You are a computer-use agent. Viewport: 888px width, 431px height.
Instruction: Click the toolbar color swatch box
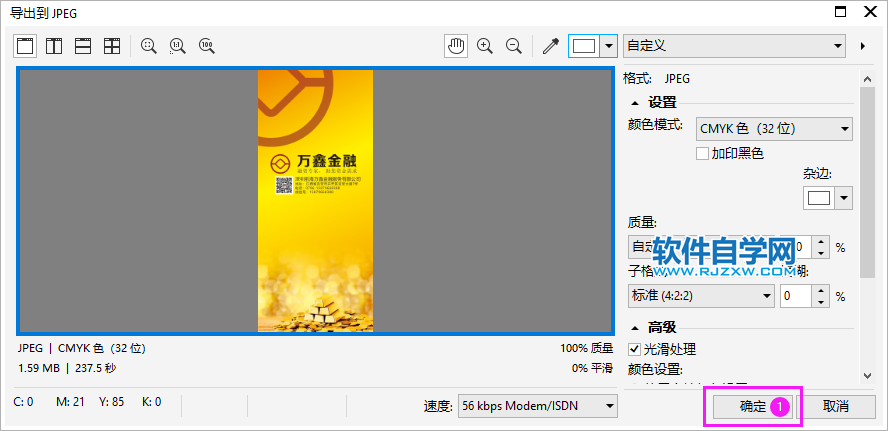(584, 46)
